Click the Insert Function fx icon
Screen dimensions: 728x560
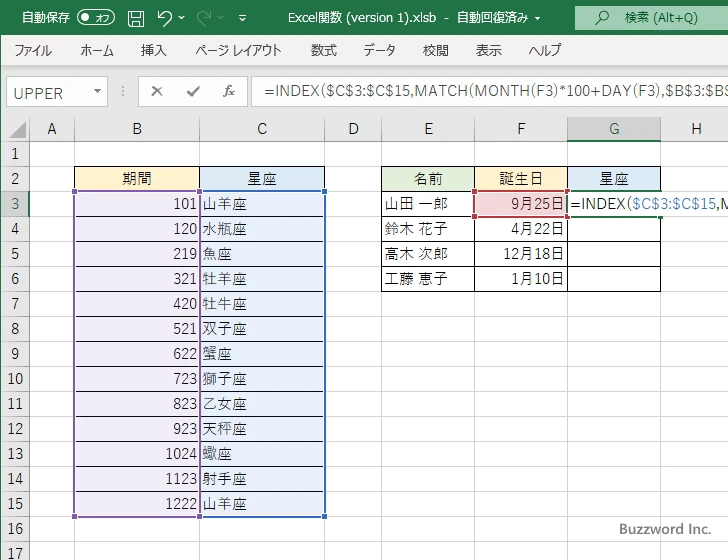(228, 91)
